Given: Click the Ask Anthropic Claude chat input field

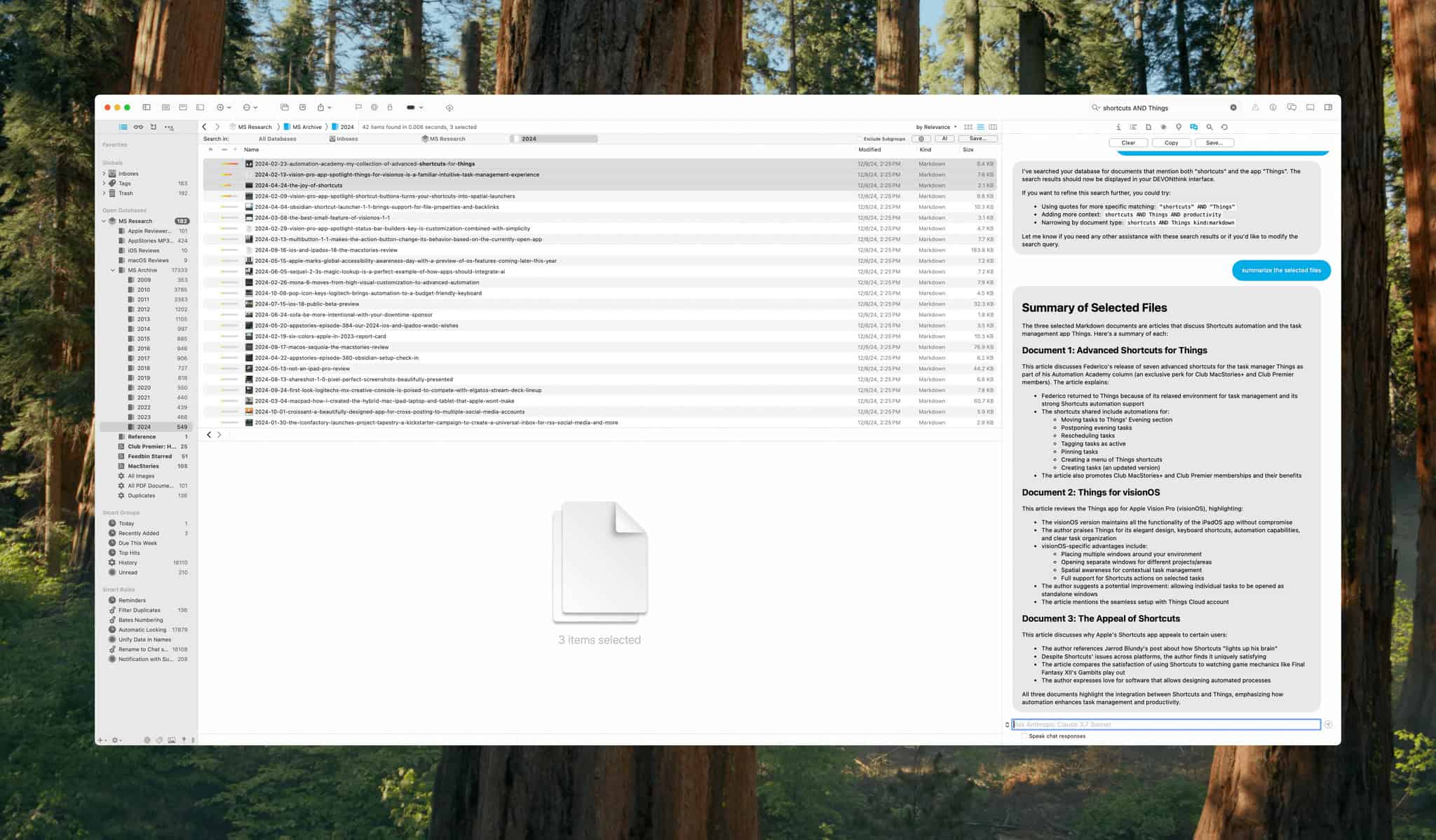Looking at the screenshot, I should tap(1166, 724).
